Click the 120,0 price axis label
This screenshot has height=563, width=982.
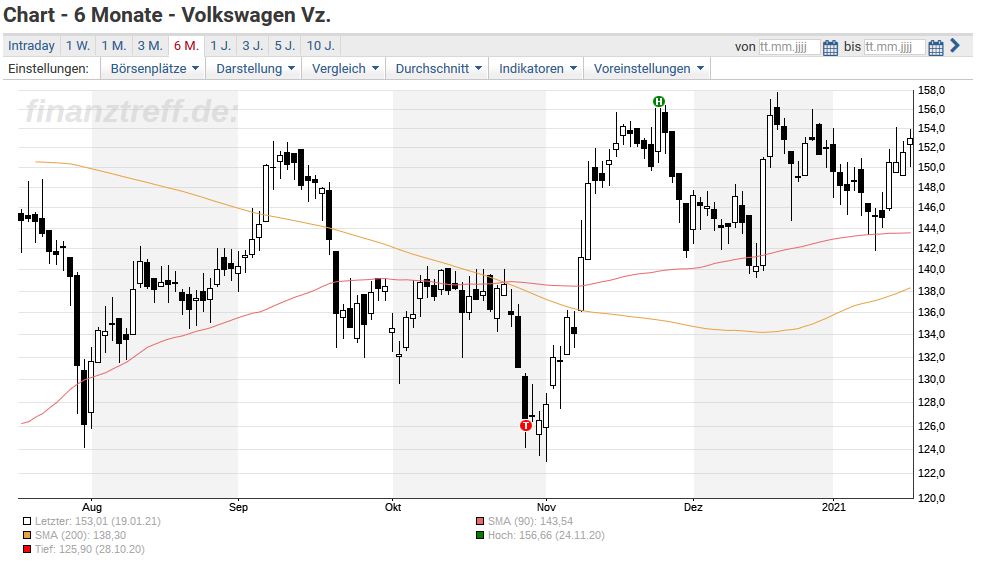(x=931, y=498)
